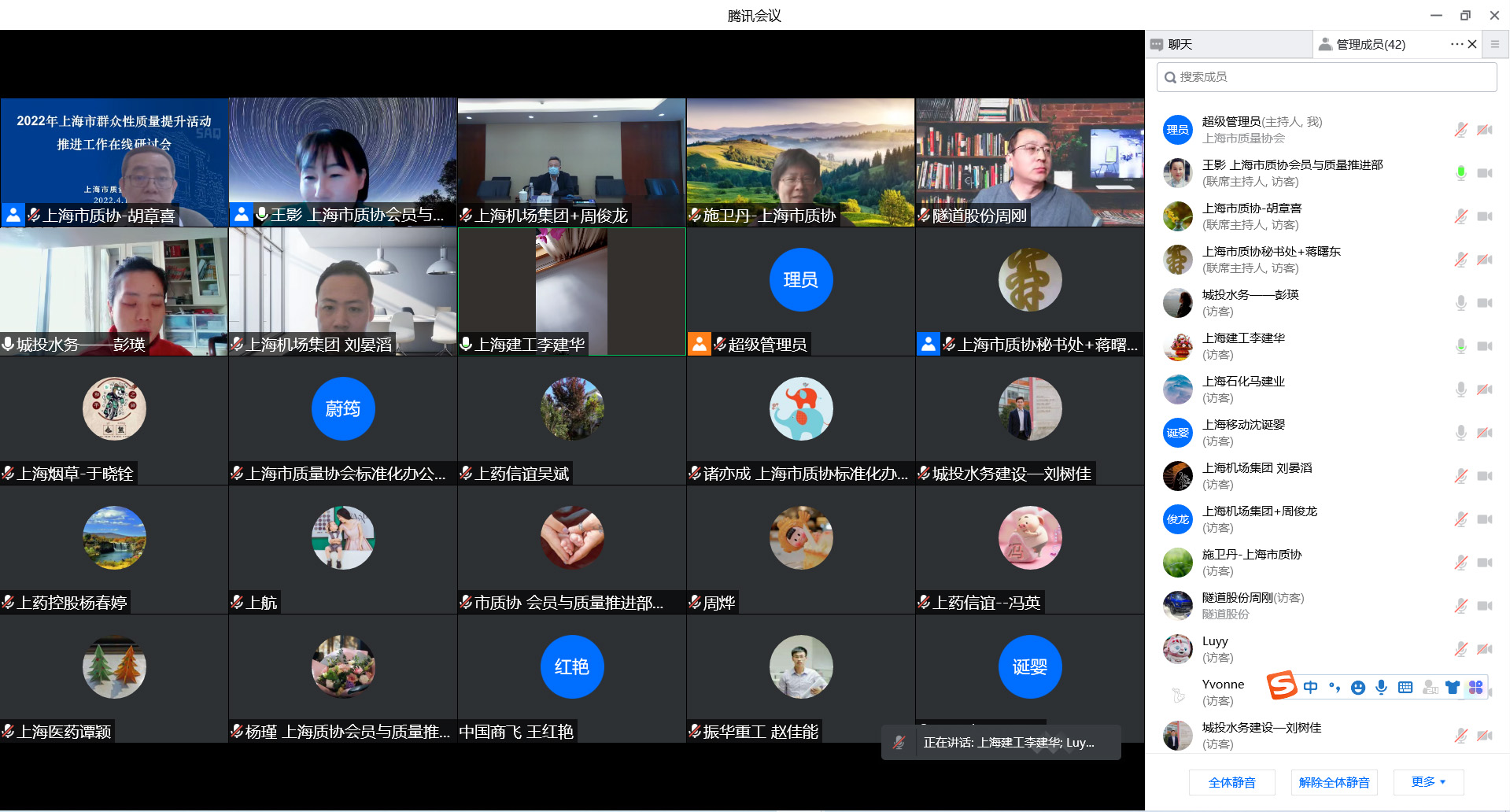Viewport: 1510px width, 812px height.
Task: Toggle camera for 超级管理员 in member list
Action: coord(1485,130)
